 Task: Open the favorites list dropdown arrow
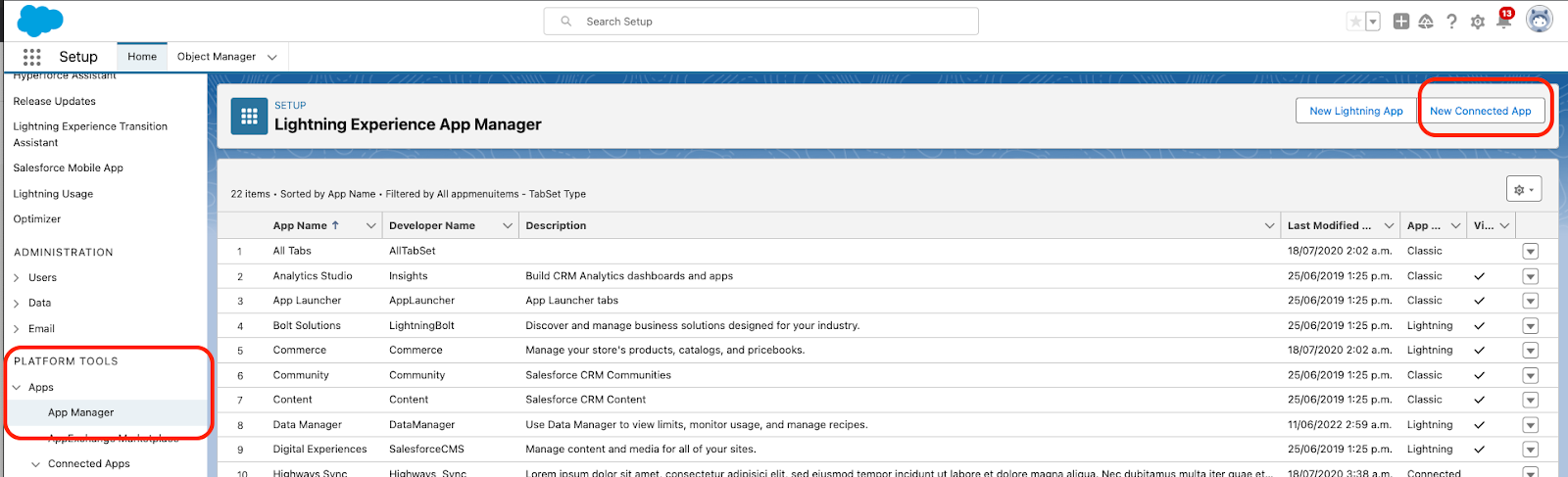pos(1373,22)
